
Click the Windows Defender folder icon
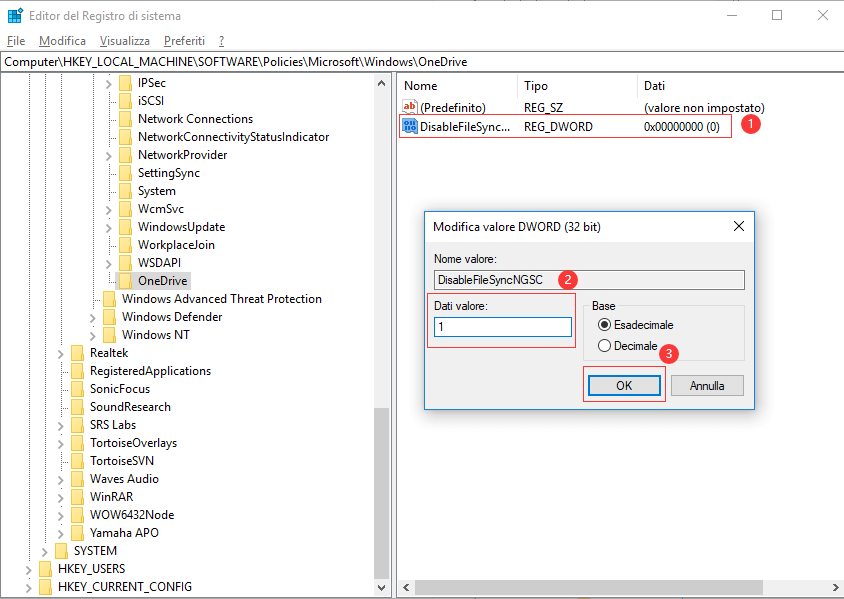click(x=109, y=316)
